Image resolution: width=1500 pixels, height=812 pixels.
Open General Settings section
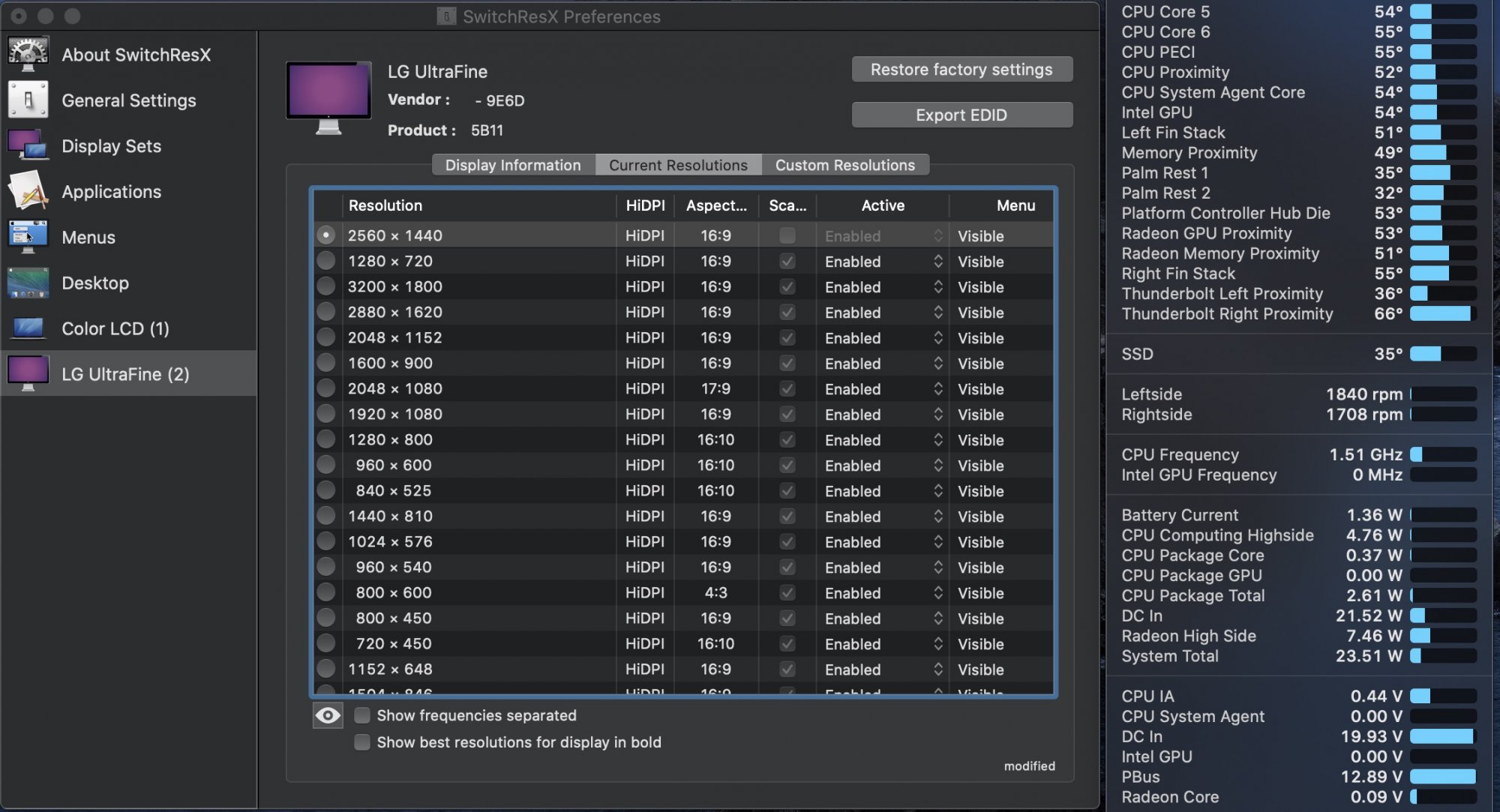[129, 100]
